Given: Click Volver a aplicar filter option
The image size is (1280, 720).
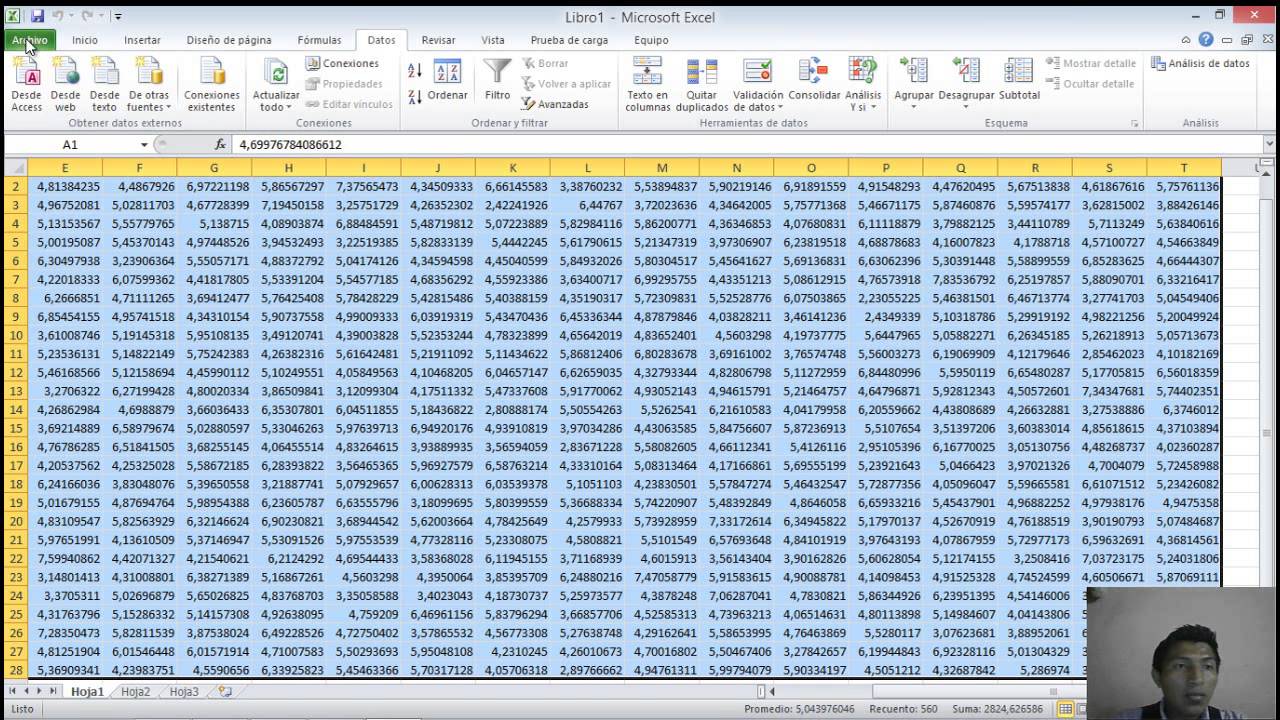Looking at the screenshot, I should (566, 84).
